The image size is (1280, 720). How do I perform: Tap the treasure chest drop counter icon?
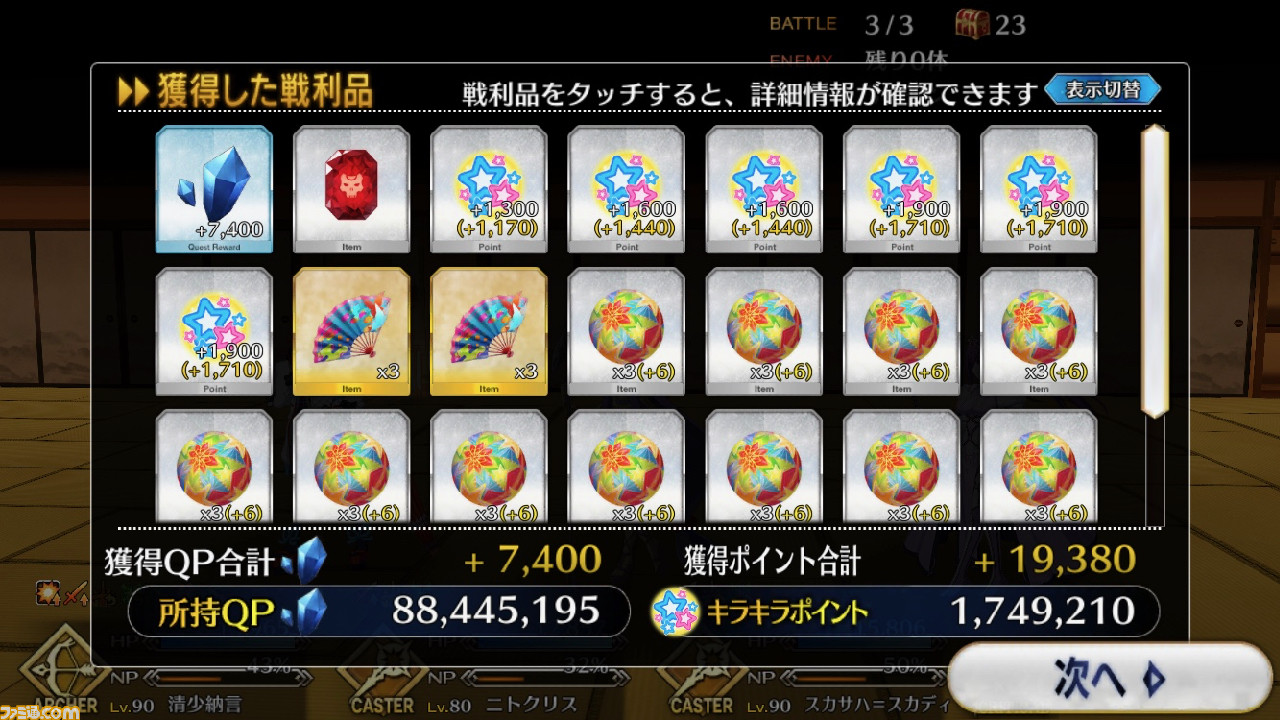(972, 23)
